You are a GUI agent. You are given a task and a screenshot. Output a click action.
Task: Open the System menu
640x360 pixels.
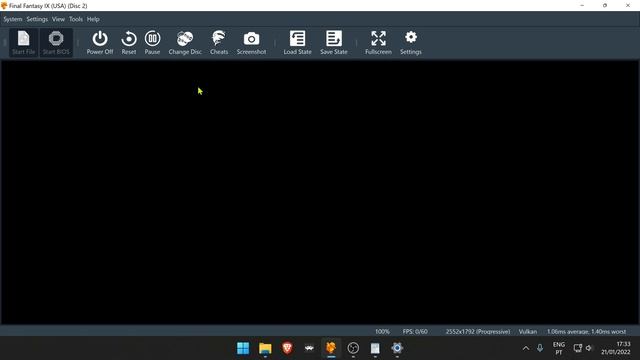(x=13, y=19)
